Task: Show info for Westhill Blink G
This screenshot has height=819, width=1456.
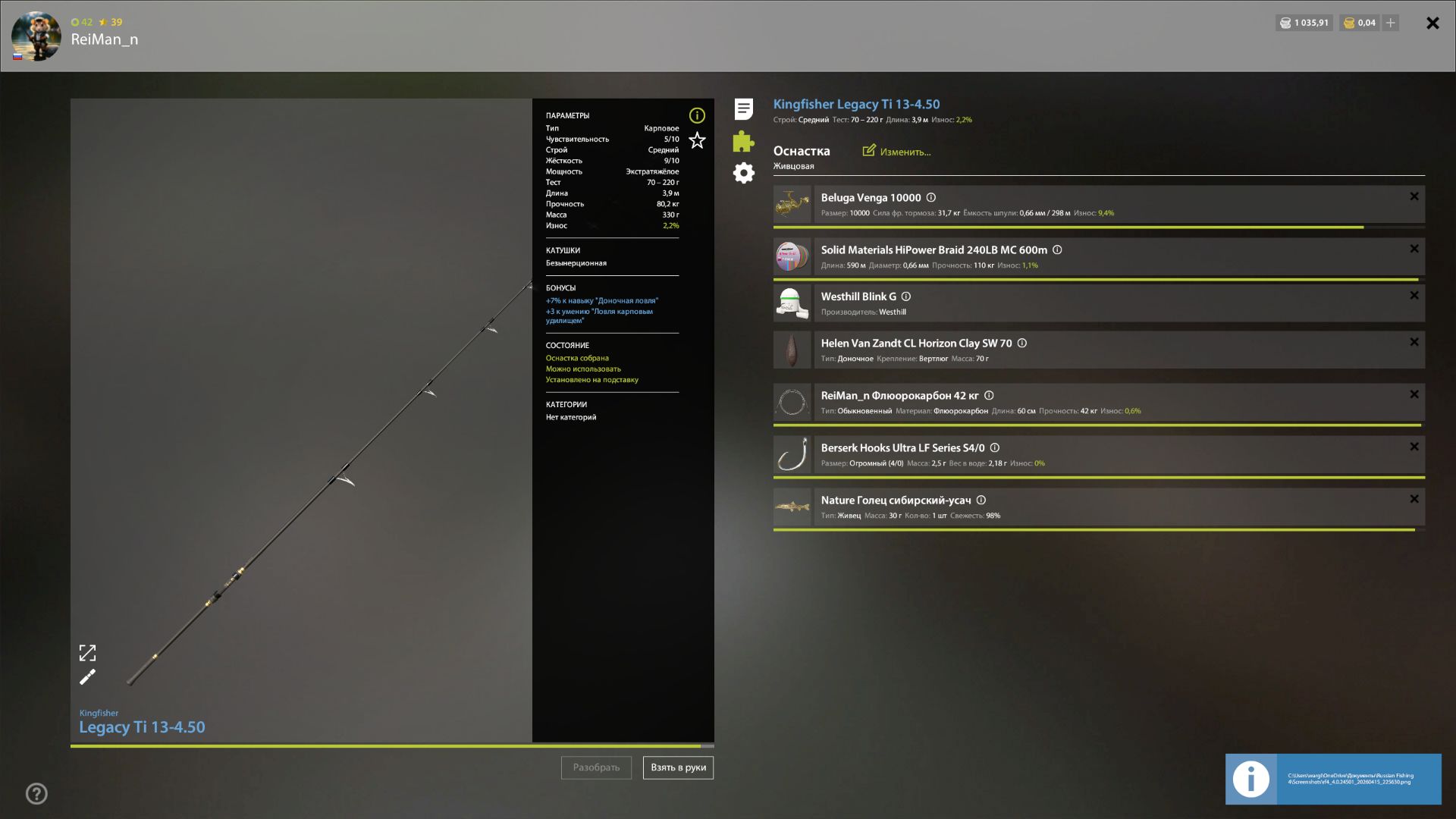Action: [906, 297]
